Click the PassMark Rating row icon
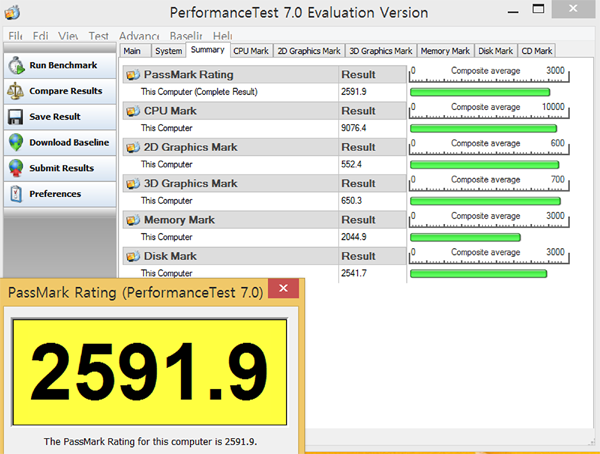 point(133,75)
